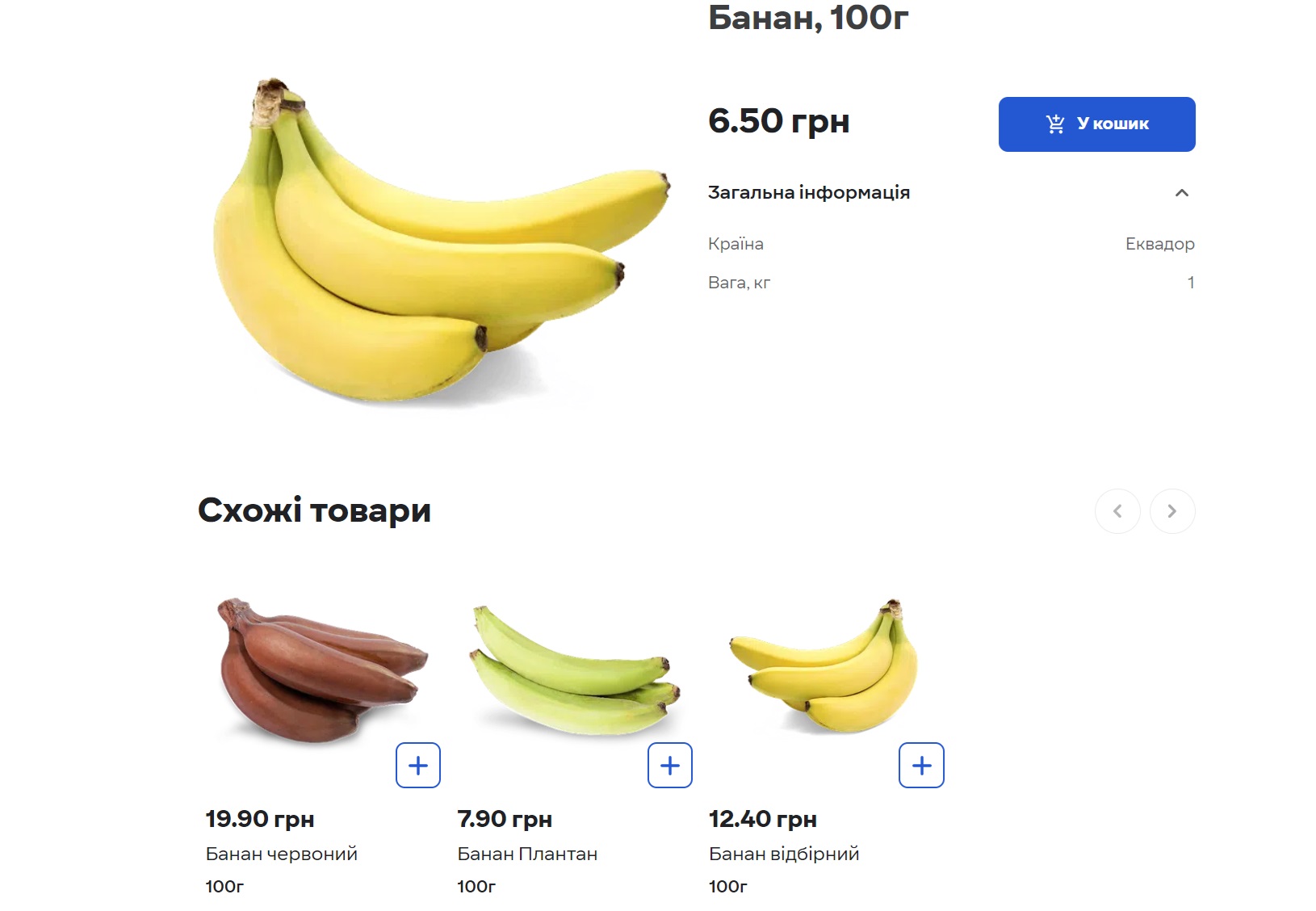Navigate to previous items in similar products
The image size is (1316, 911).
(x=1117, y=510)
